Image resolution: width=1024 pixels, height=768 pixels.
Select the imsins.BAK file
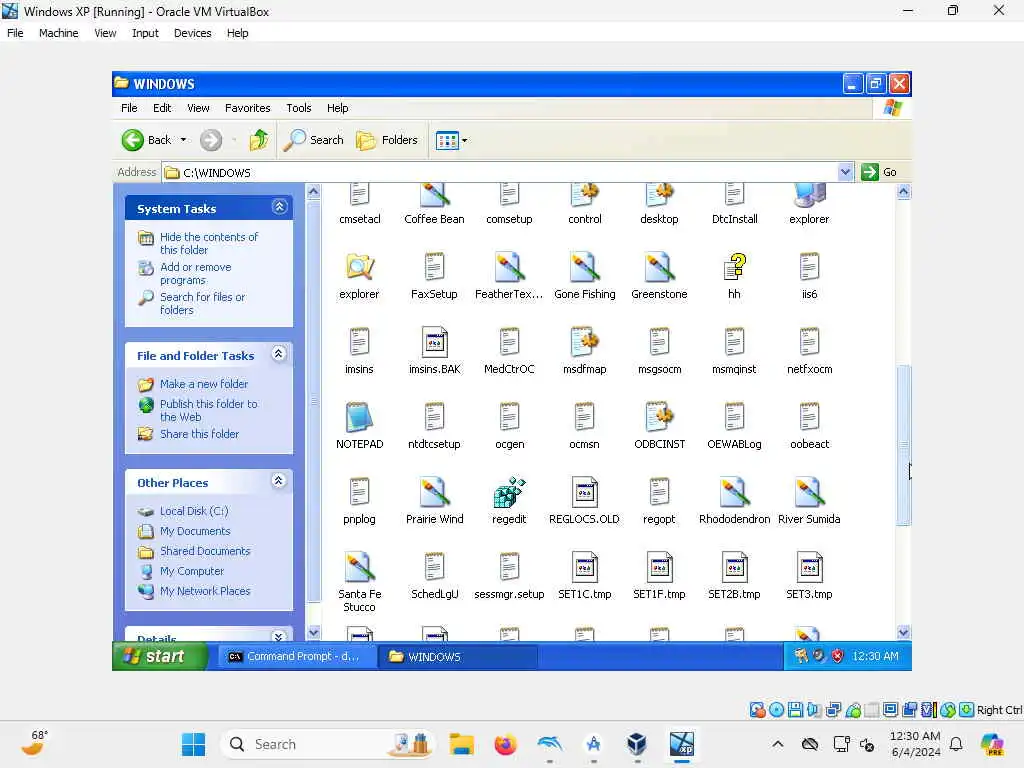click(x=434, y=342)
